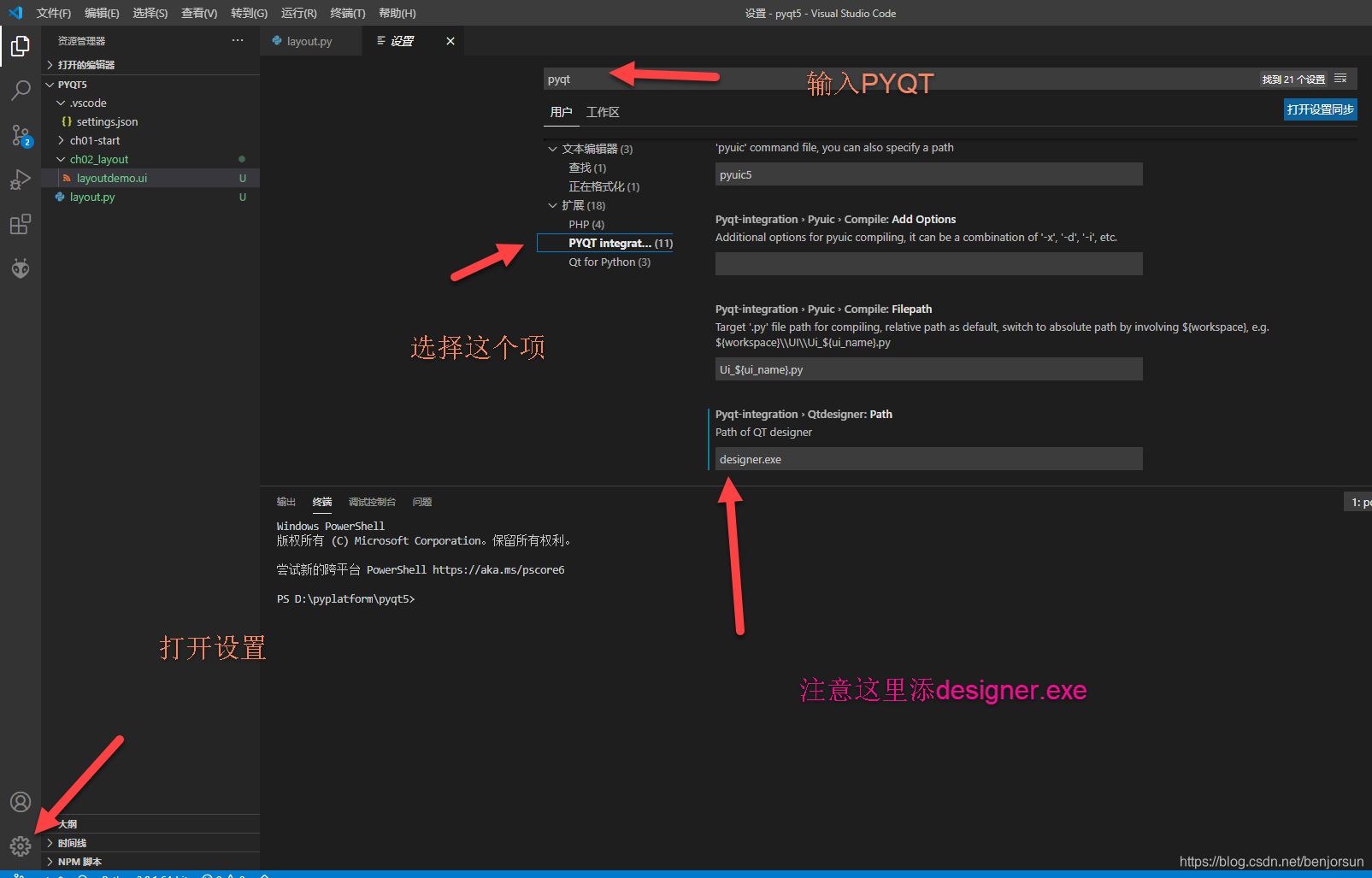Click the Manage gear icon
The image size is (1372, 878).
[21, 846]
